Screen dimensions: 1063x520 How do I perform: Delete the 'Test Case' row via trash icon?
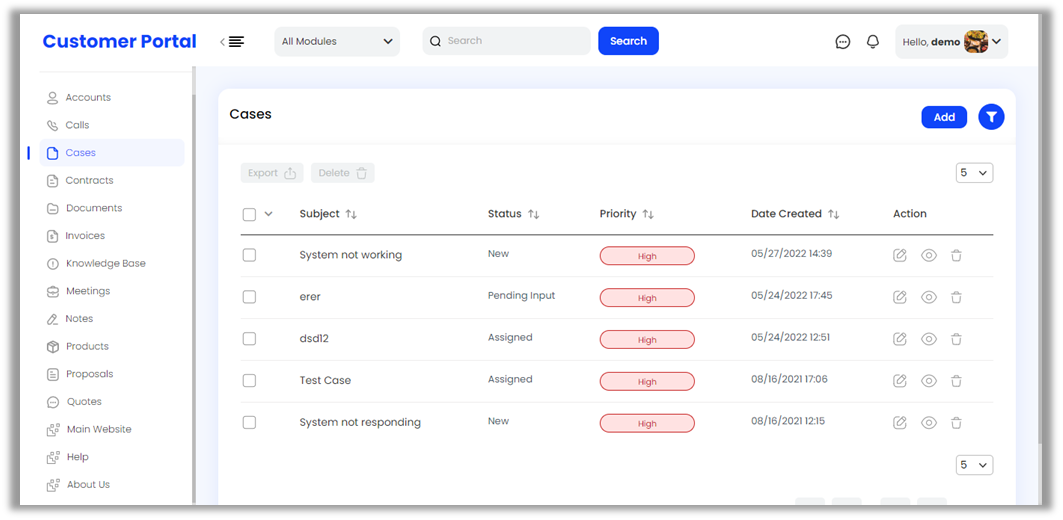coord(956,381)
